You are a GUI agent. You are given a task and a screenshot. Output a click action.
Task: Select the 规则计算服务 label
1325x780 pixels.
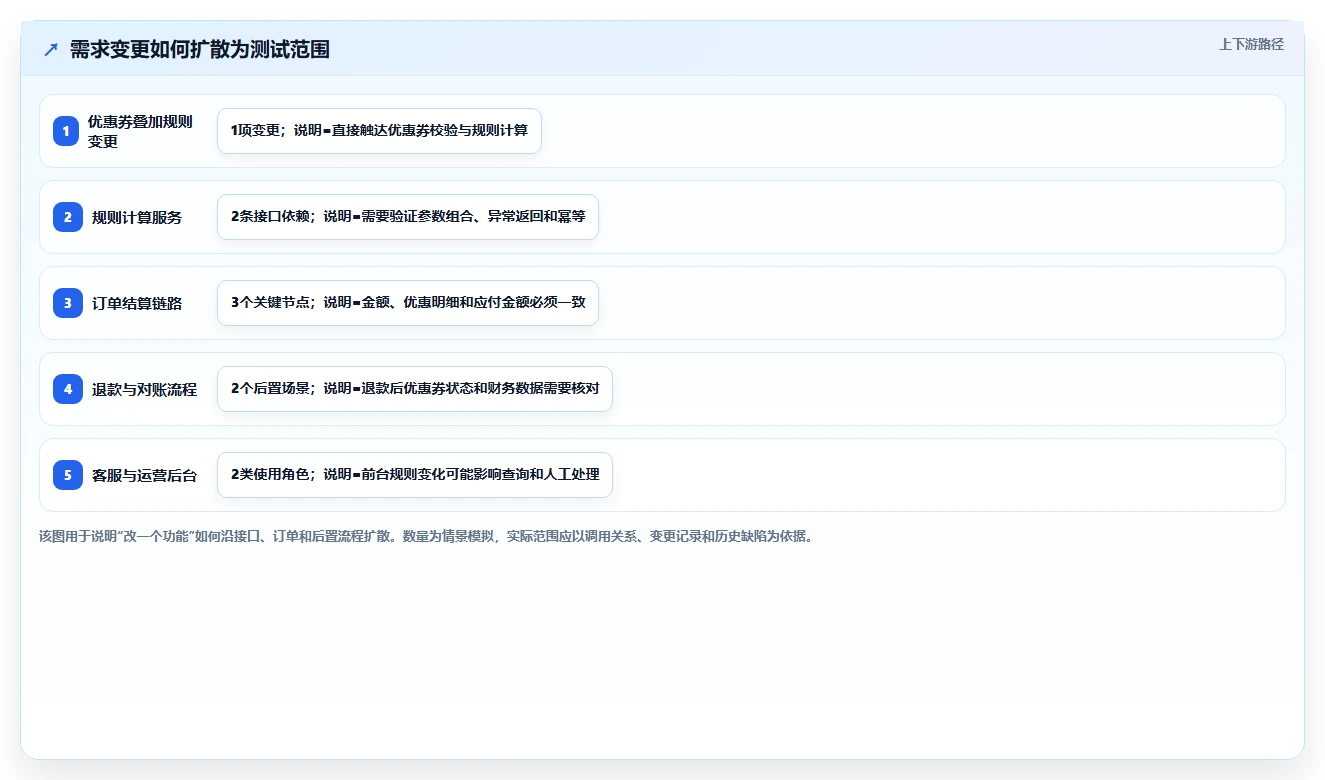pyautogui.click(x=137, y=217)
